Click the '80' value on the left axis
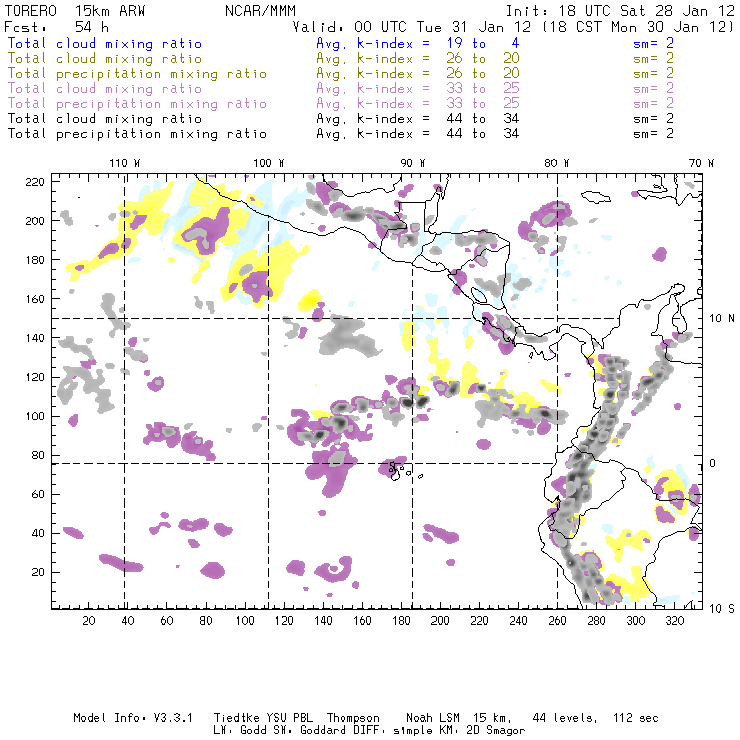Viewport: 740px width, 740px height. (x=38, y=455)
